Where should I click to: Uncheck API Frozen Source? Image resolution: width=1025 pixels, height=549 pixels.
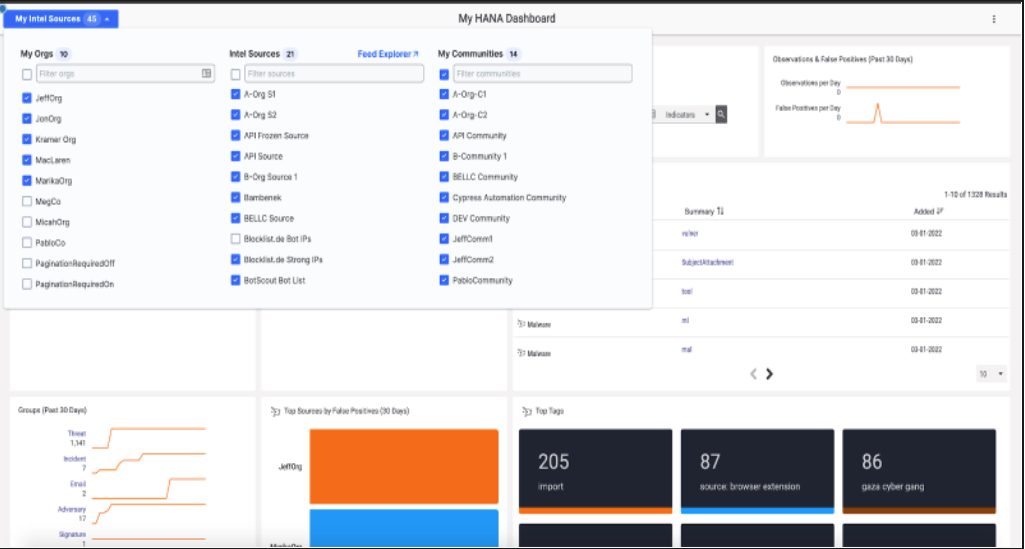click(x=235, y=136)
